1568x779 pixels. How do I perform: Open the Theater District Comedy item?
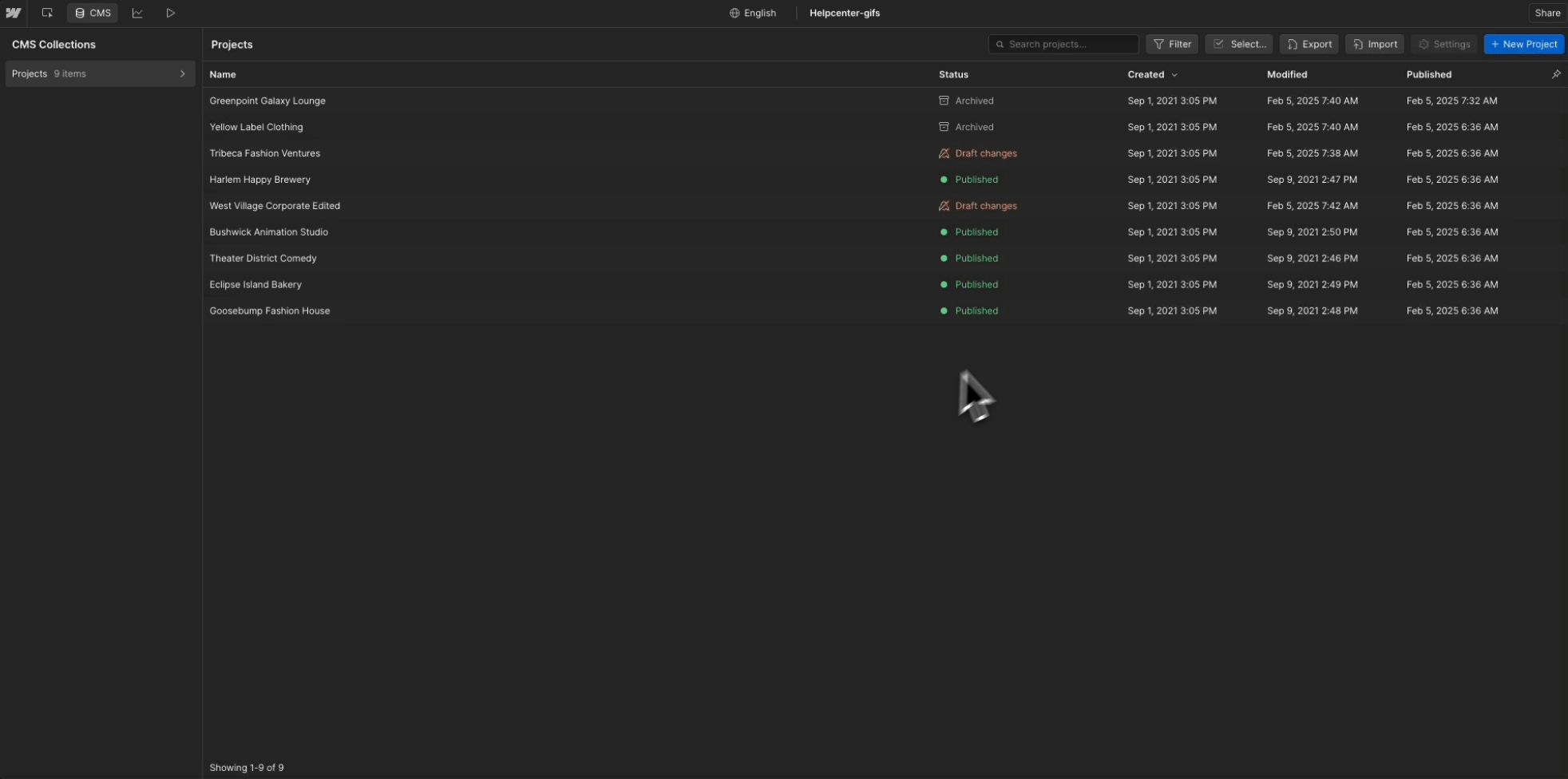[263, 259]
